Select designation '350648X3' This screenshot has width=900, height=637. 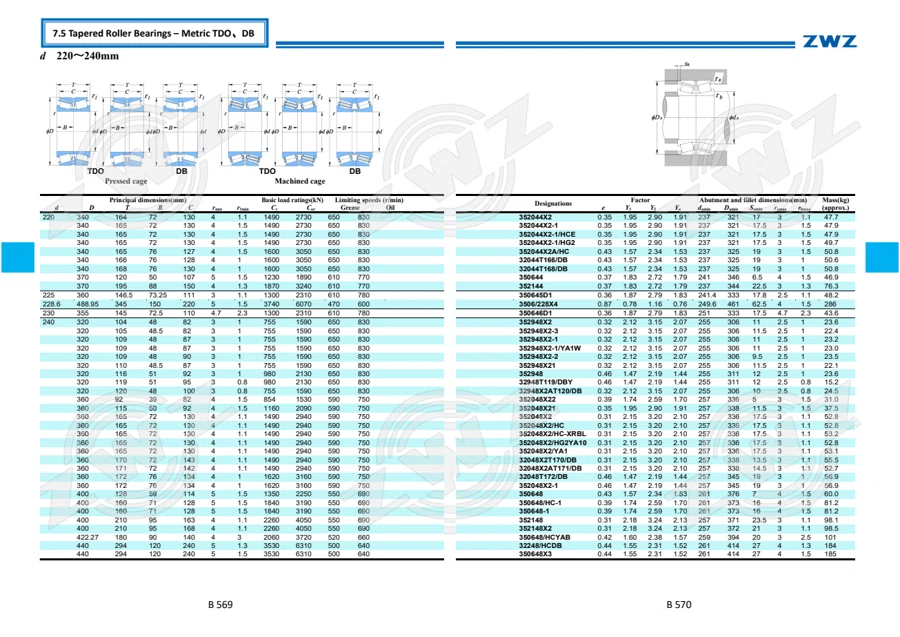click(x=535, y=554)
